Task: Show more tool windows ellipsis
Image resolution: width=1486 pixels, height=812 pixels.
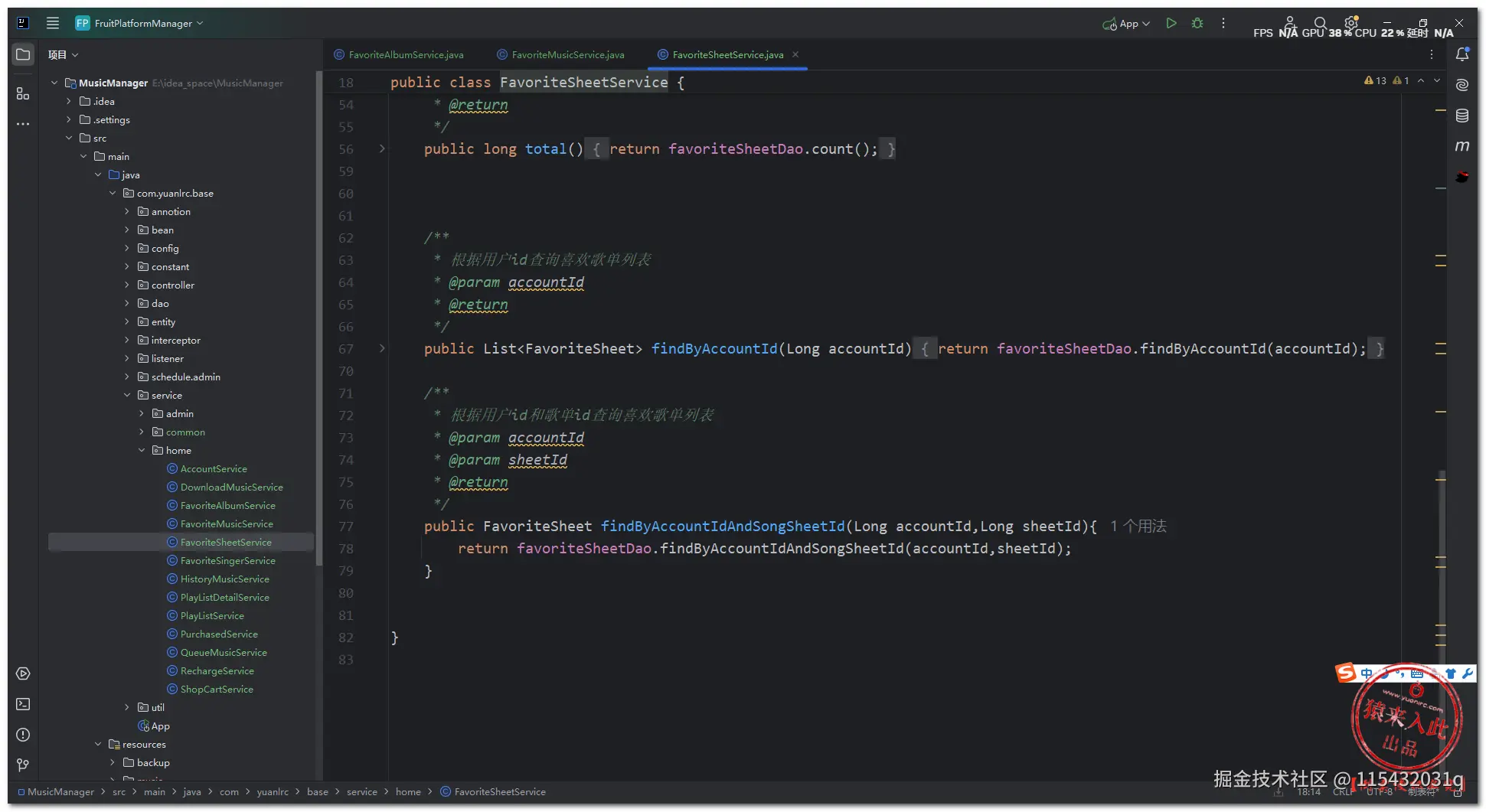Action: (x=23, y=123)
